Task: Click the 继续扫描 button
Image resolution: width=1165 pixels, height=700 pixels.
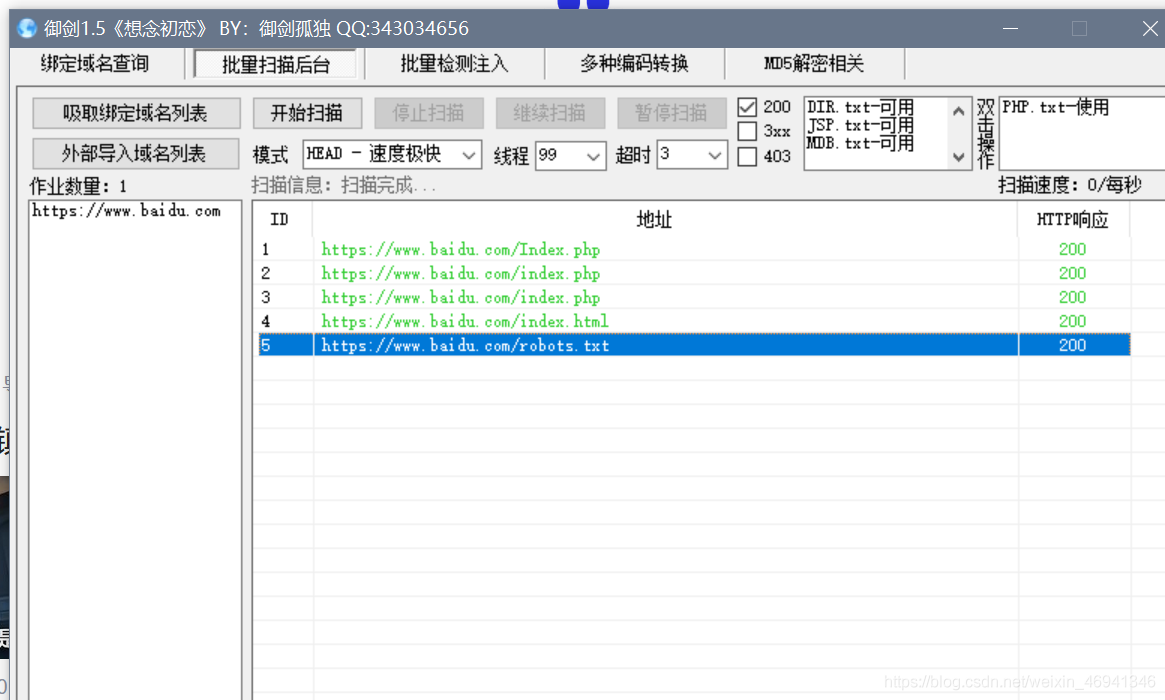Action: [550, 113]
